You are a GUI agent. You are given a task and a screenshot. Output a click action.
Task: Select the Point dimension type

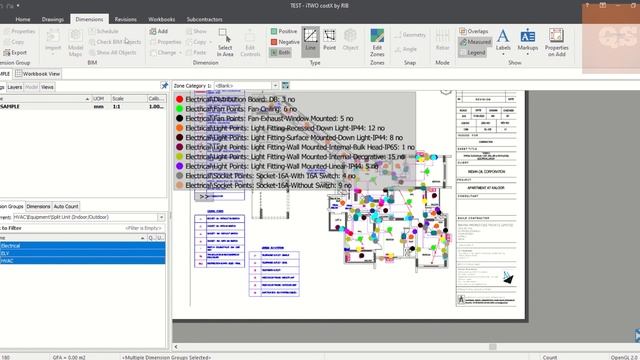pyautogui.click(x=329, y=40)
